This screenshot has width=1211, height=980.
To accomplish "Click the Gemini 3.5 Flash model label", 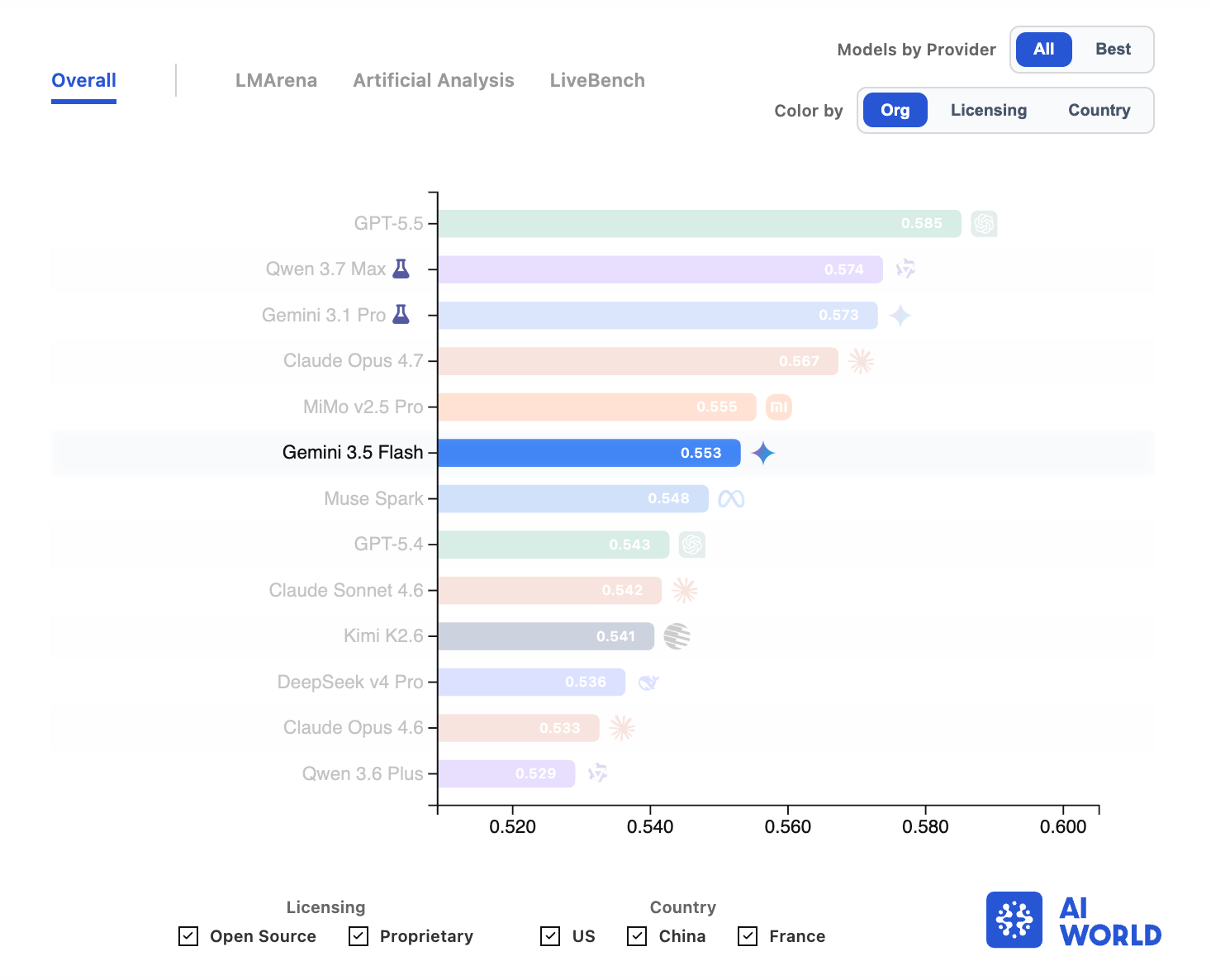I will click(x=353, y=453).
